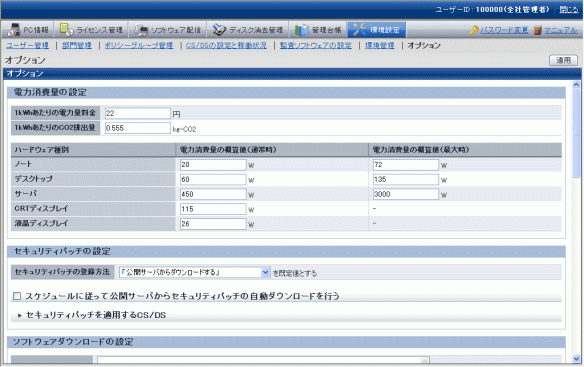584x367 pixels.
Task: Select the 環境設定 wrench icon
Action: tap(360, 30)
